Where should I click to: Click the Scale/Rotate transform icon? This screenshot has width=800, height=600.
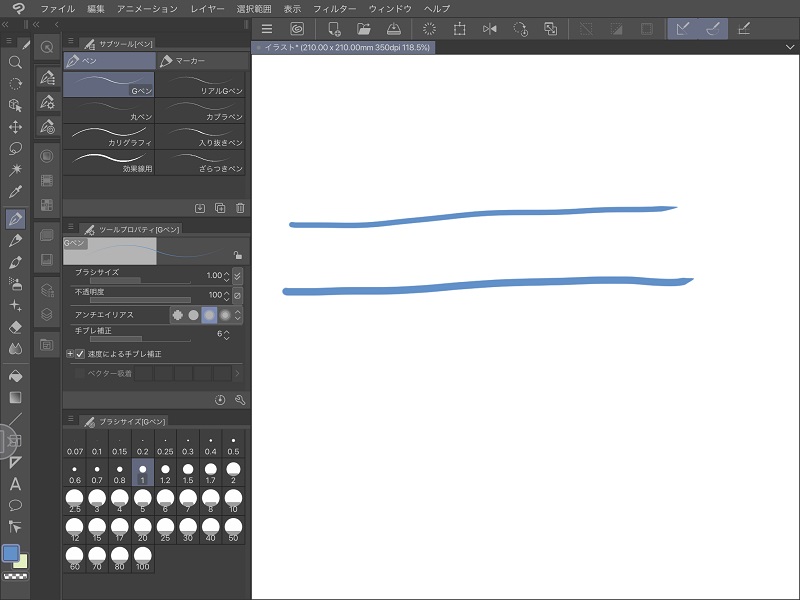pos(460,29)
